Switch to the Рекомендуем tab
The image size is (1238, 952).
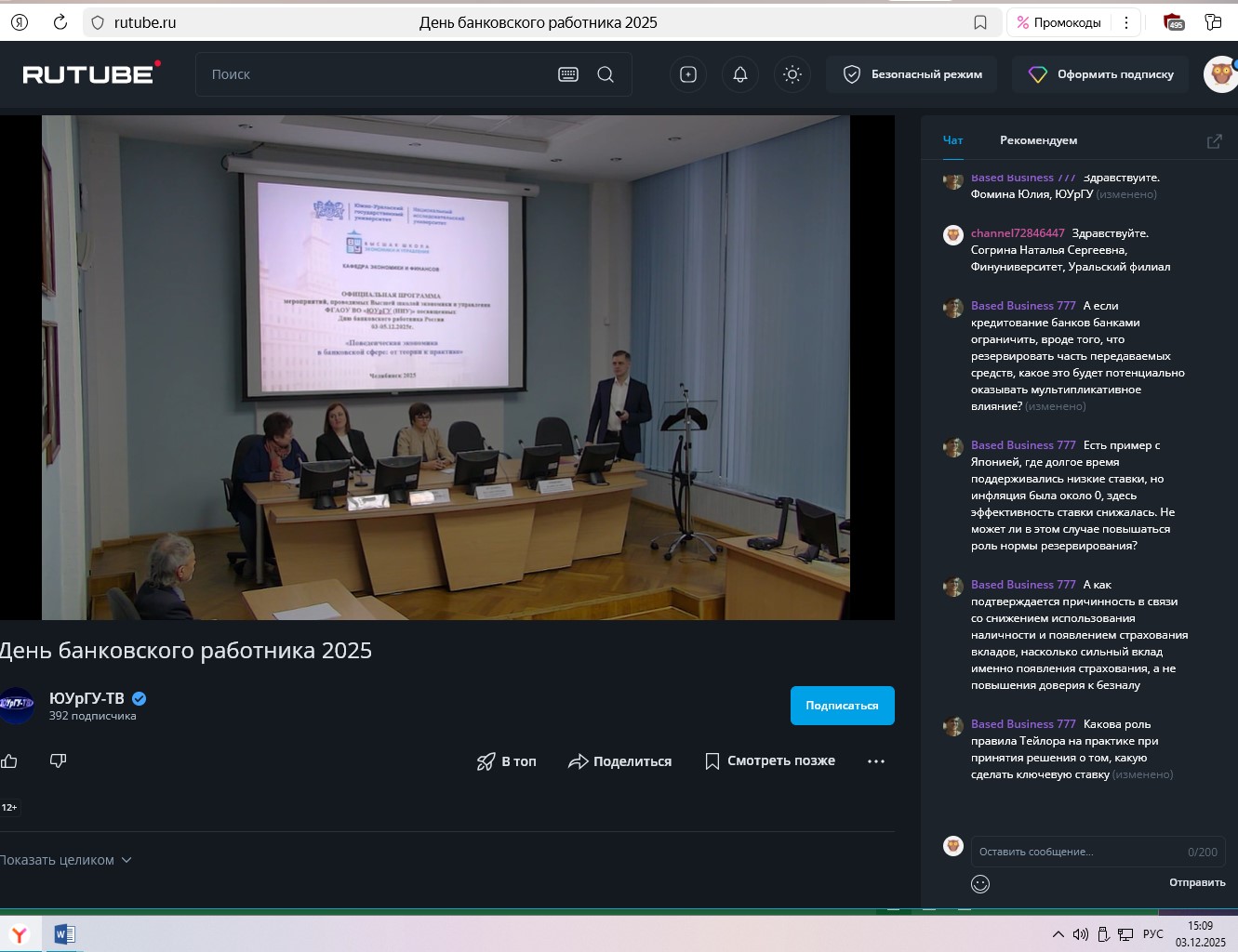click(x=1037, y=139)
